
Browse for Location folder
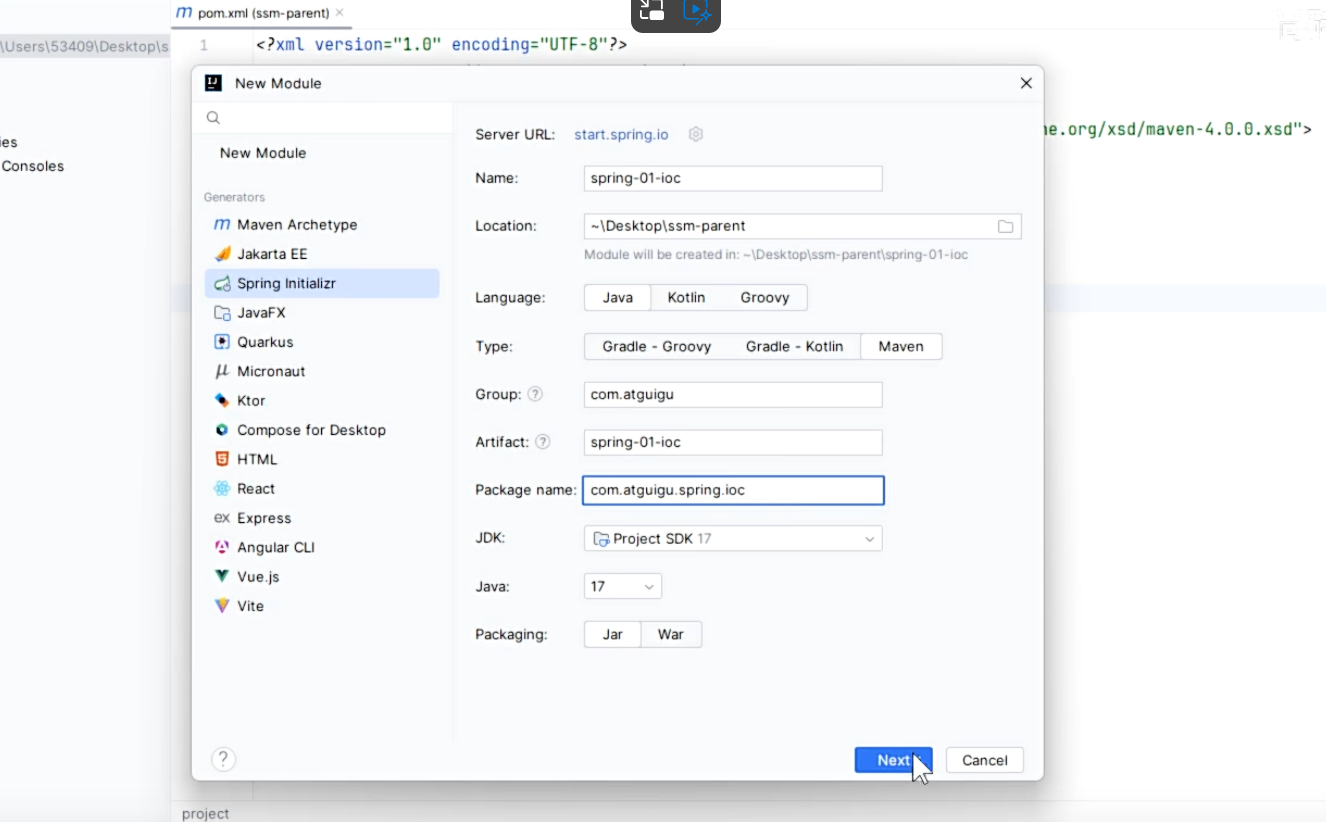[x=1005, y=226]
